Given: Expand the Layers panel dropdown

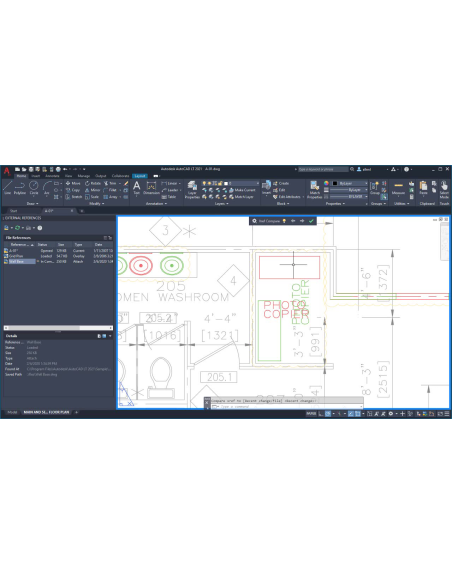Looking at the screenshot, I should [x=222, y=204].
